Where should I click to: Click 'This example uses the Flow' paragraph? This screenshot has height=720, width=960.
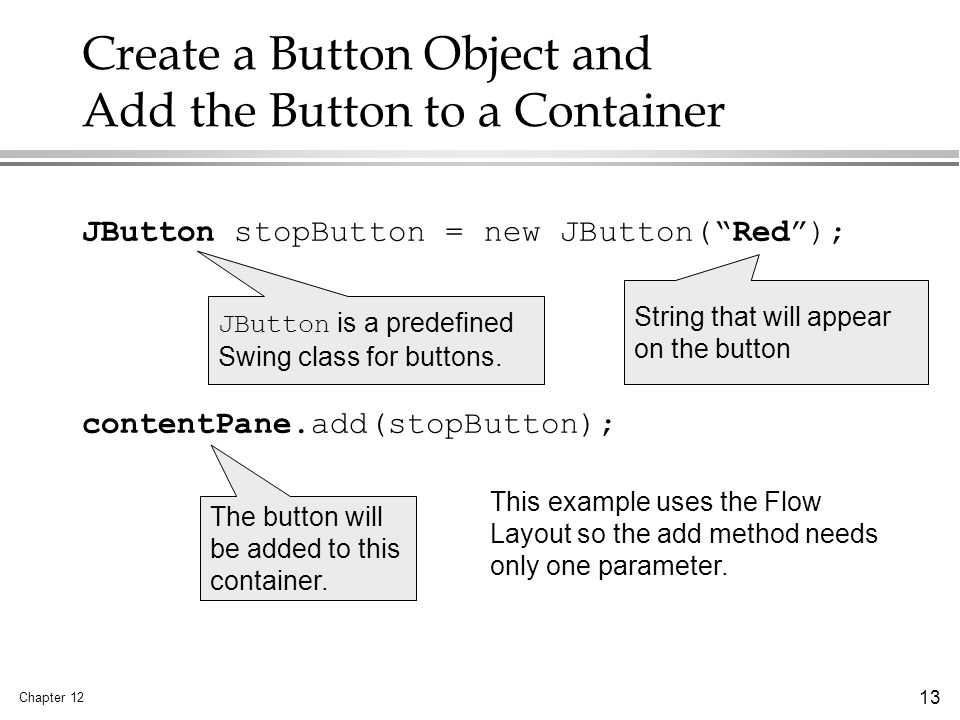[x=655, y=502]
